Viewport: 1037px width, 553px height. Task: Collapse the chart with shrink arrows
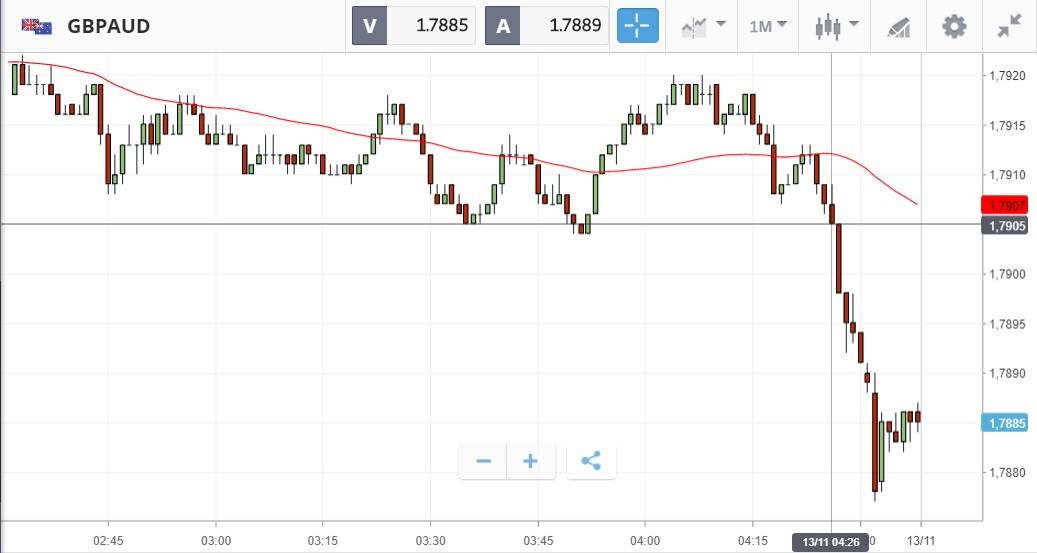pyautogui.click(x=1009, y=27)
